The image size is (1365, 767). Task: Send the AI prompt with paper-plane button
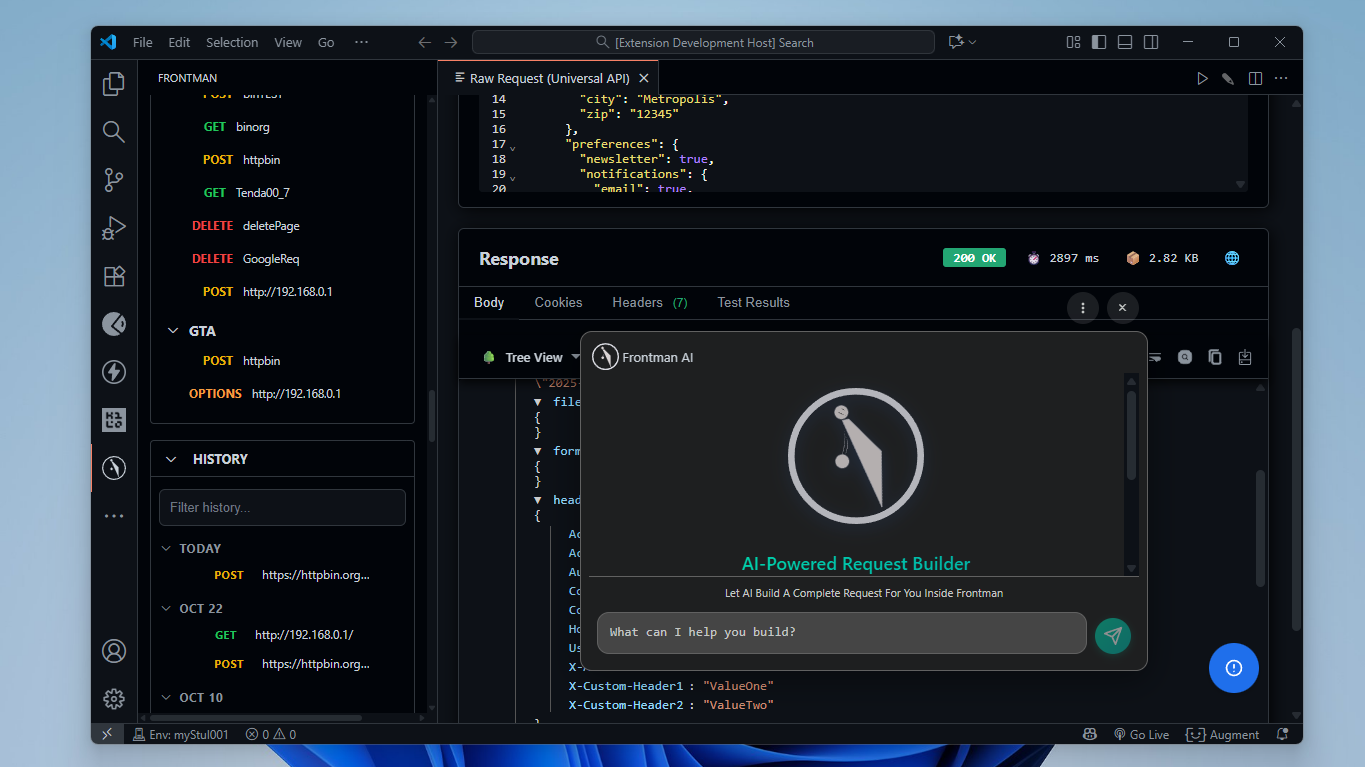1112,634
